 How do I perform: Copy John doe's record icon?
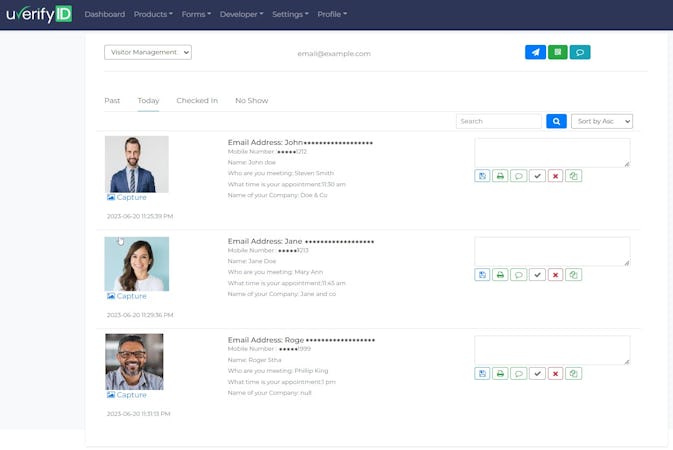pos(574,176)
